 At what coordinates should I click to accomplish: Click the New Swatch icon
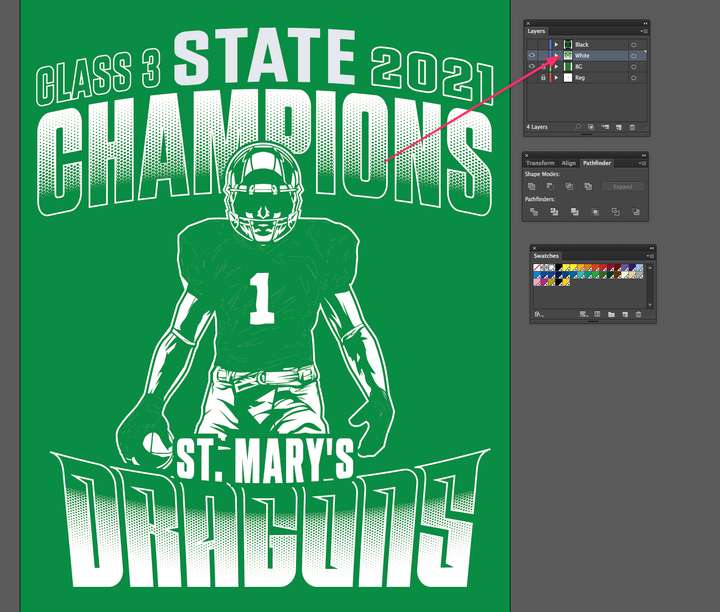click(625, 314)
